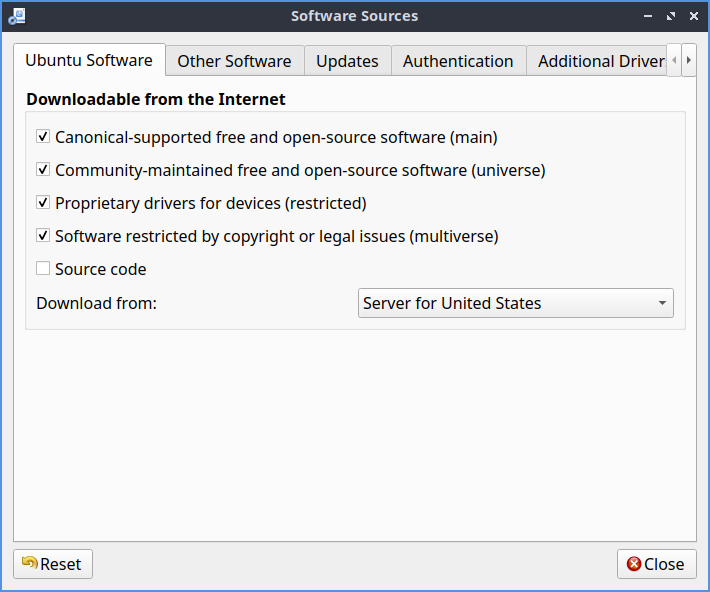
Task: Uncheck Community-maintained software (universe)
Action: click(x=43, y=170)
